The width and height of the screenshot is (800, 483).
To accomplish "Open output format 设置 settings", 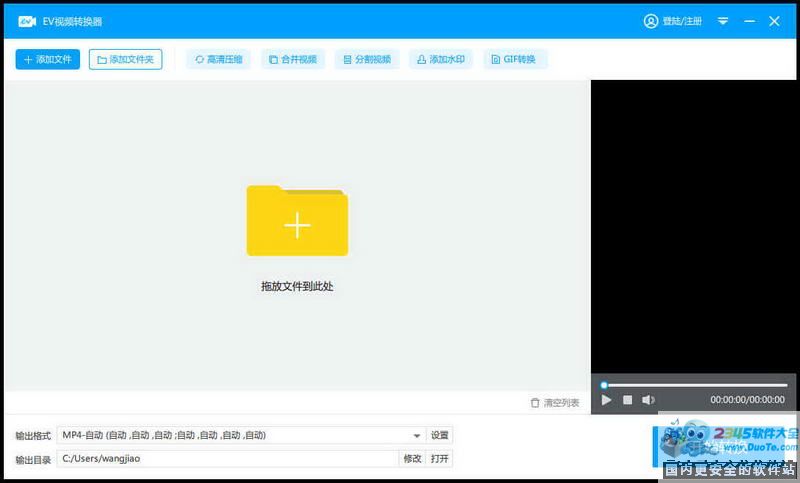I will 440,435.
